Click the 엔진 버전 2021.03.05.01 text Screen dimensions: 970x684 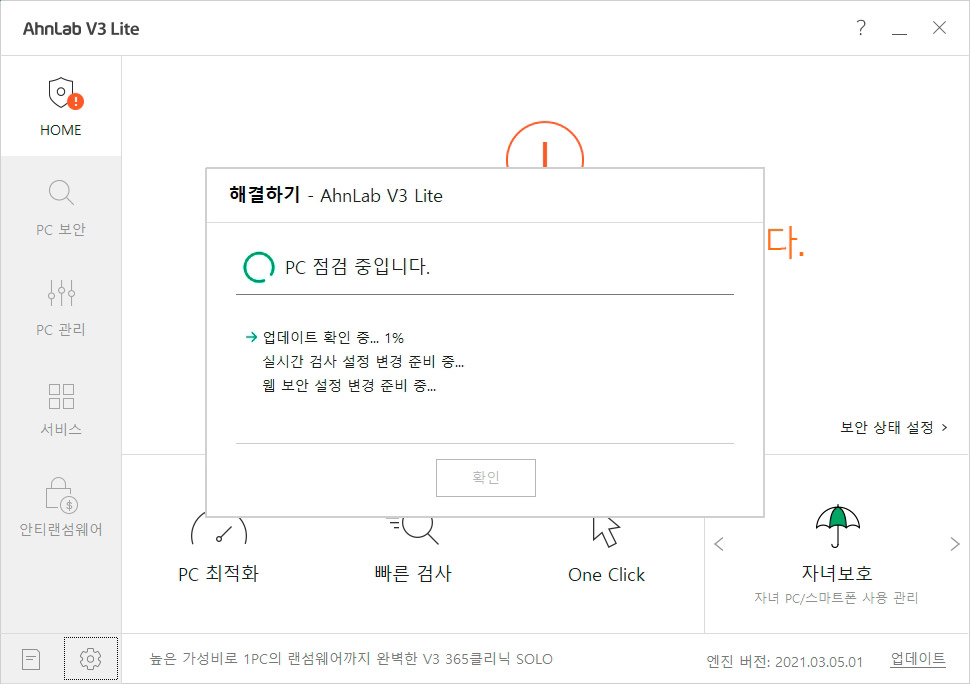pyautogui.click(x=784, y=662)
